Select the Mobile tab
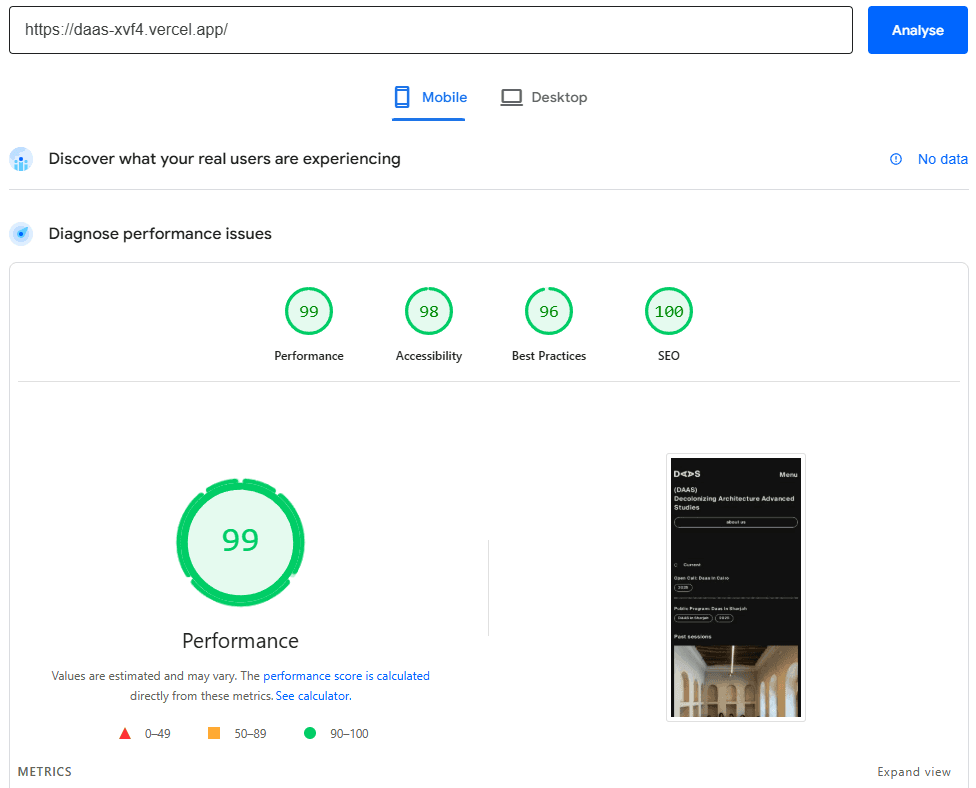The image size is (976, 788). (429, 97)
